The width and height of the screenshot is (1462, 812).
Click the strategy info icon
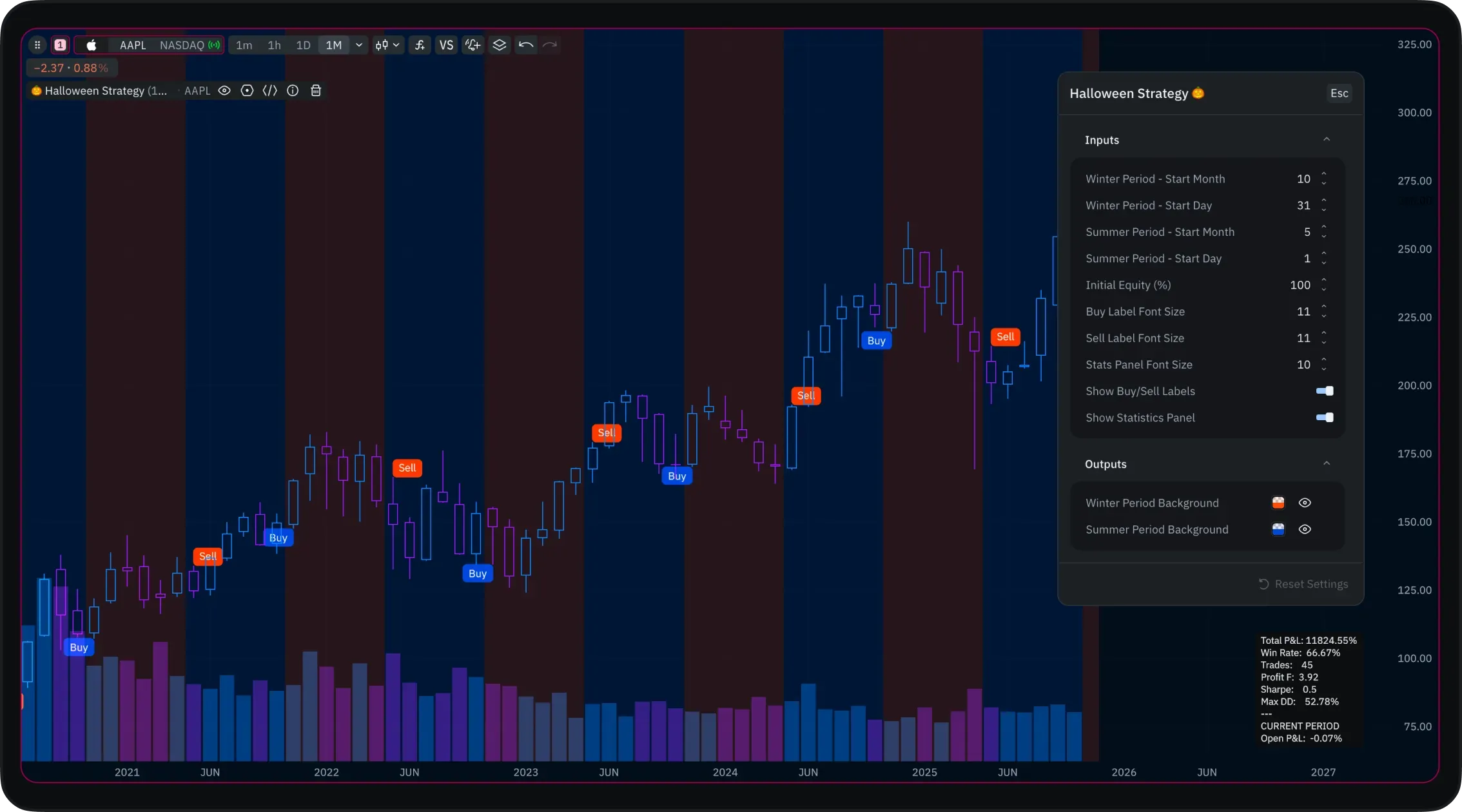[x=293, y=91]
